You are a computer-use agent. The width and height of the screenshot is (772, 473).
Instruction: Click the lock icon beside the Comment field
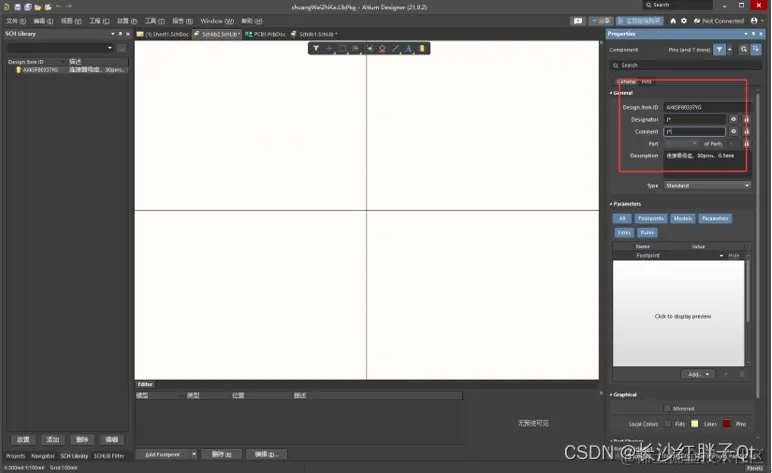pos(746,131)
